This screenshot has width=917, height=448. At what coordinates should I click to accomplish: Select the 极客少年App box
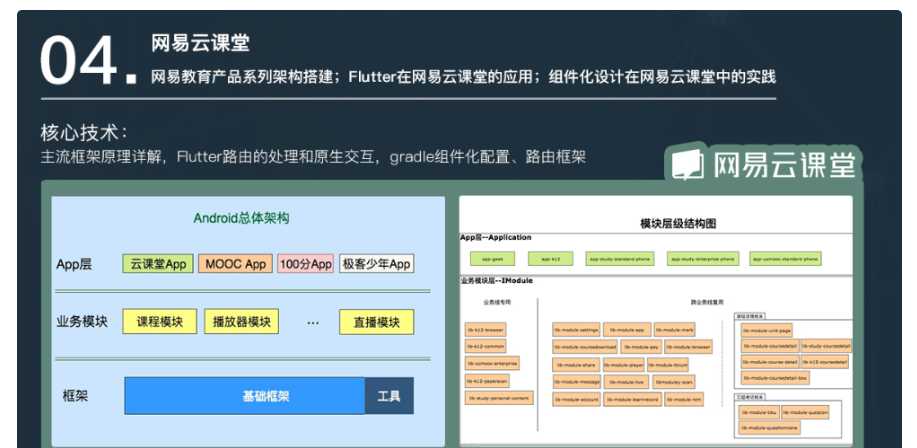click(376, 264)
